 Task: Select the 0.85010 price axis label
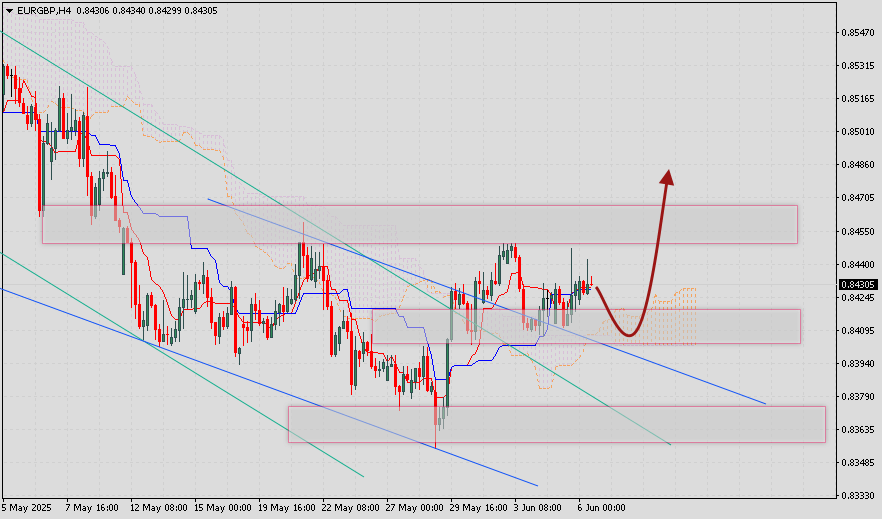pos(858,132)
